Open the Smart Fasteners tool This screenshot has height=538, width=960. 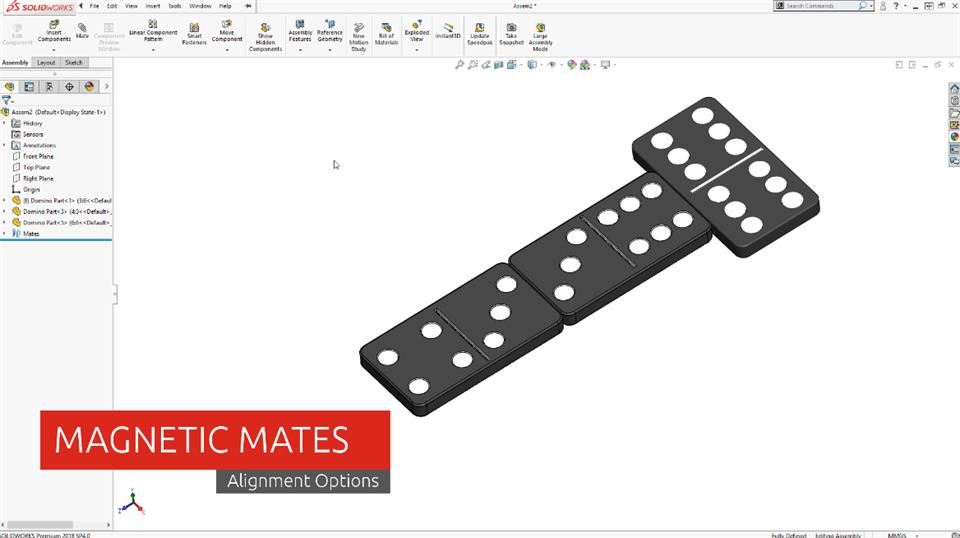pyautogui.click(x=194, y=34)
